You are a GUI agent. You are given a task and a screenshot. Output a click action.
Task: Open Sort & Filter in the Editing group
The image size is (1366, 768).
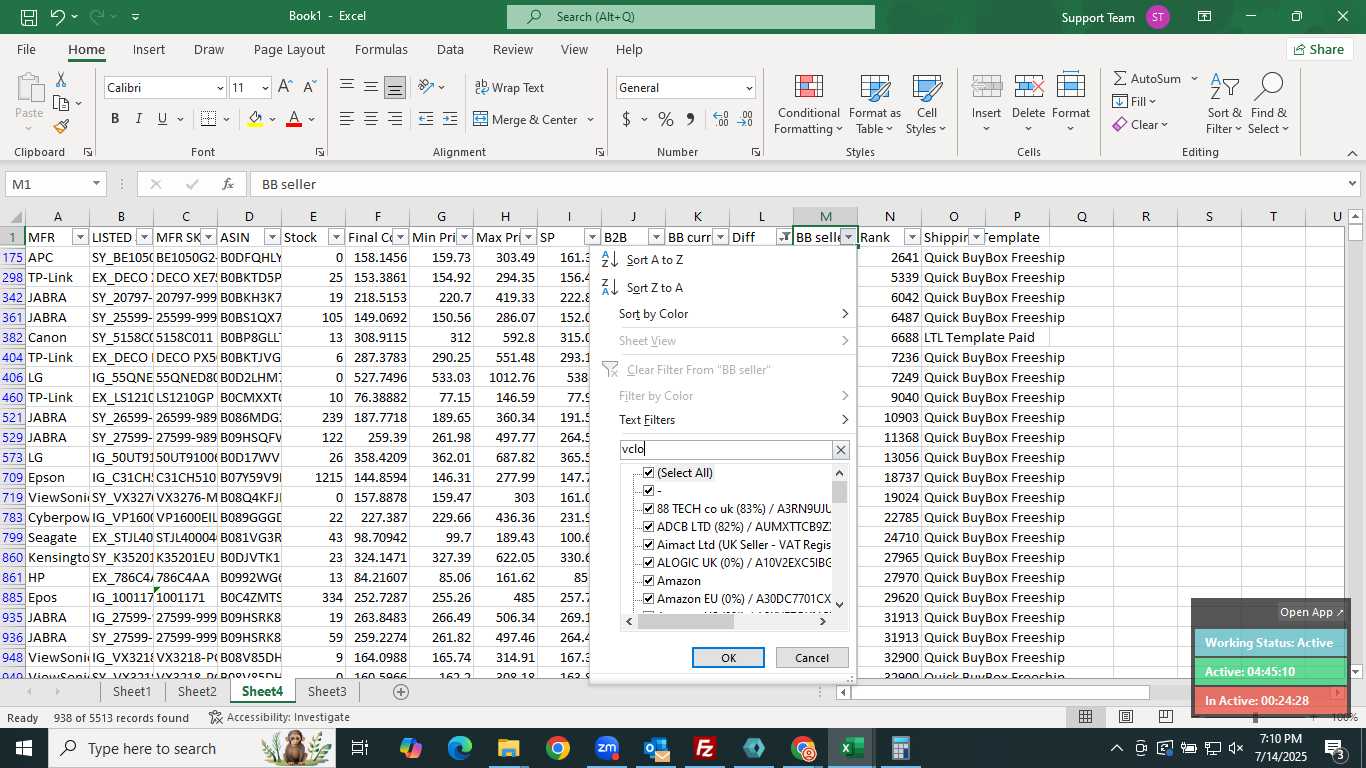[1224, 104]
